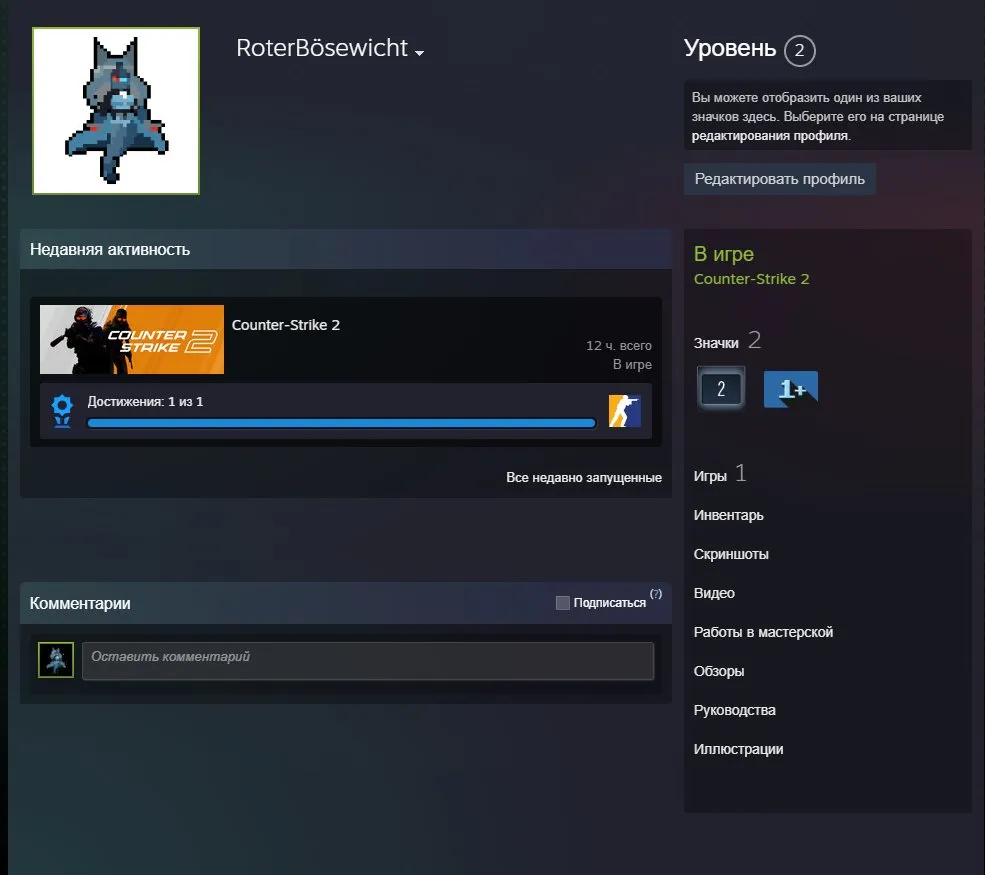Click the blue 1+ community badge
The image size is (985, 875).
coord(791,389)
